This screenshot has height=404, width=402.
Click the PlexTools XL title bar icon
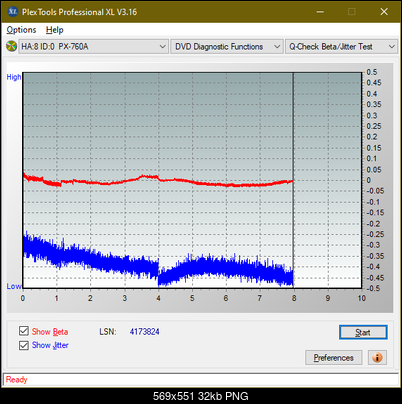click(13, 12)
